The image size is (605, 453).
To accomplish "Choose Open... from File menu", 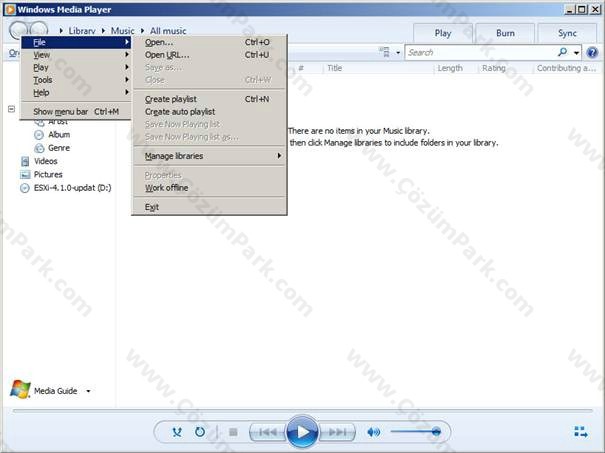I will click(209, 42).
